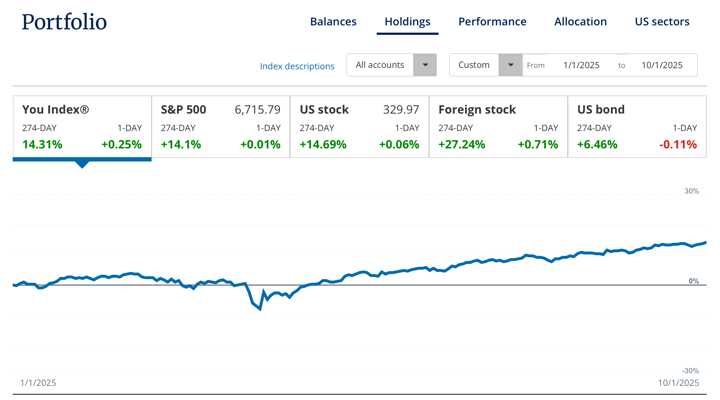The width and height of the screenshot is (720, 400).
Task: Select the Foreign stock index card
Action: click(x=497, y=127)
